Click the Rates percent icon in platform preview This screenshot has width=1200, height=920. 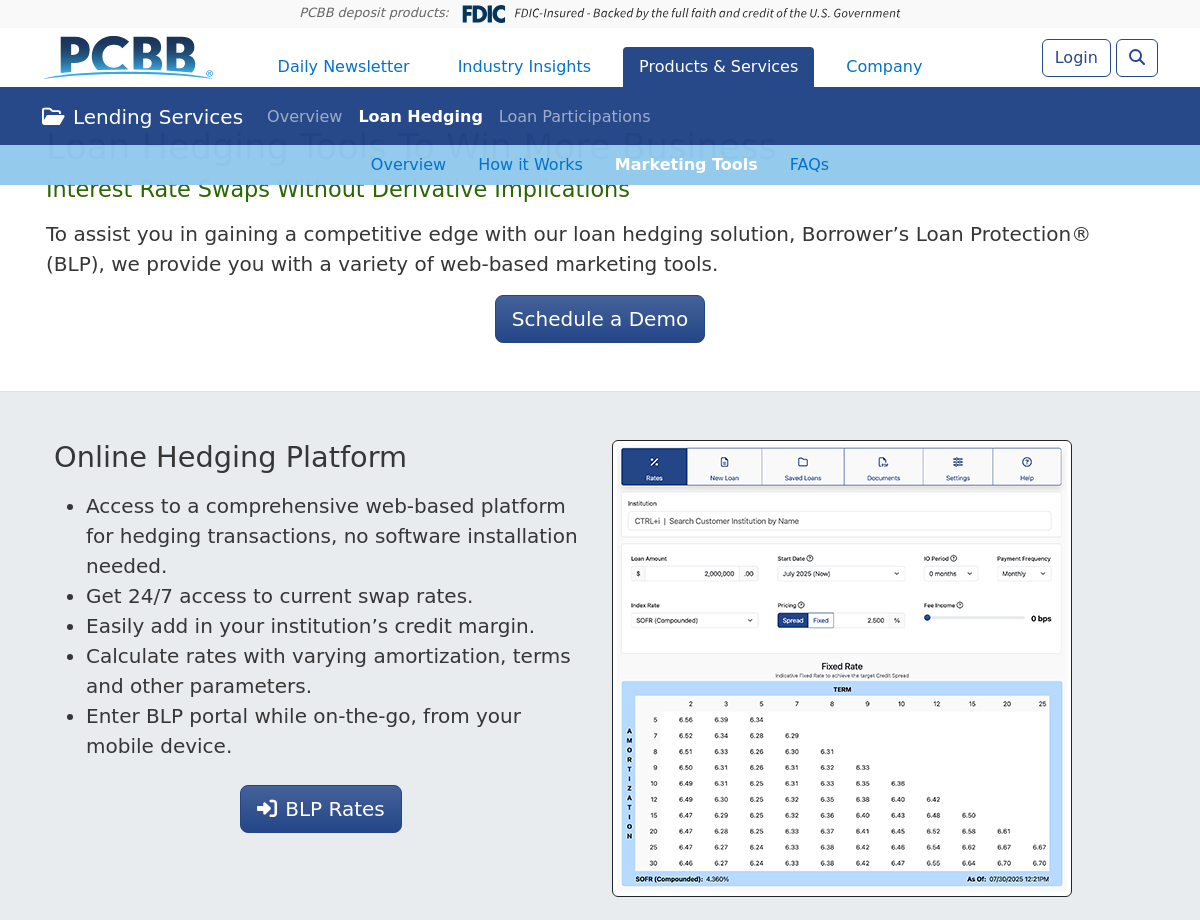pos(654,462)
